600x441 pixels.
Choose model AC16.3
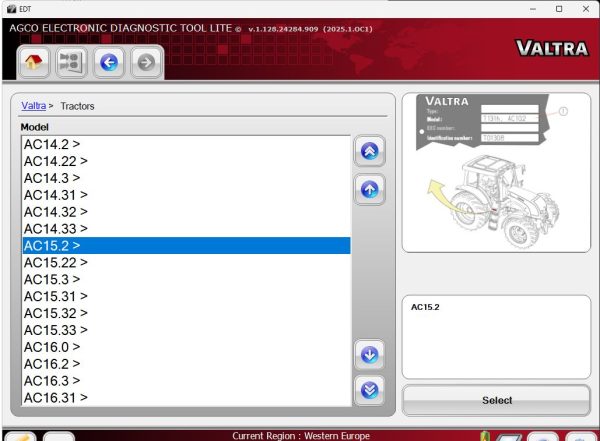[186, 381]
